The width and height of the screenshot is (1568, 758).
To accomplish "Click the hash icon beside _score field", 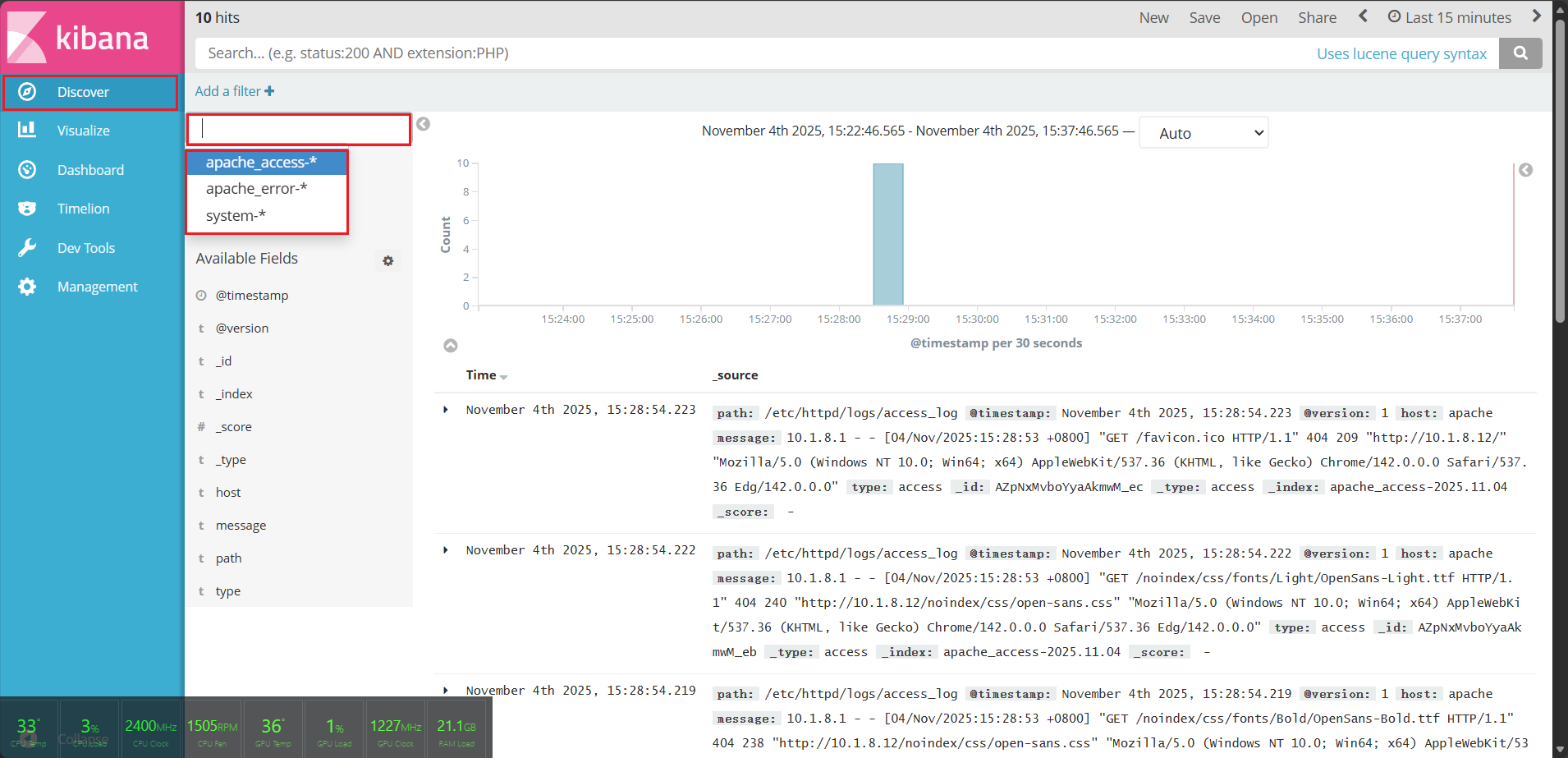I will (x=201, y=427).
